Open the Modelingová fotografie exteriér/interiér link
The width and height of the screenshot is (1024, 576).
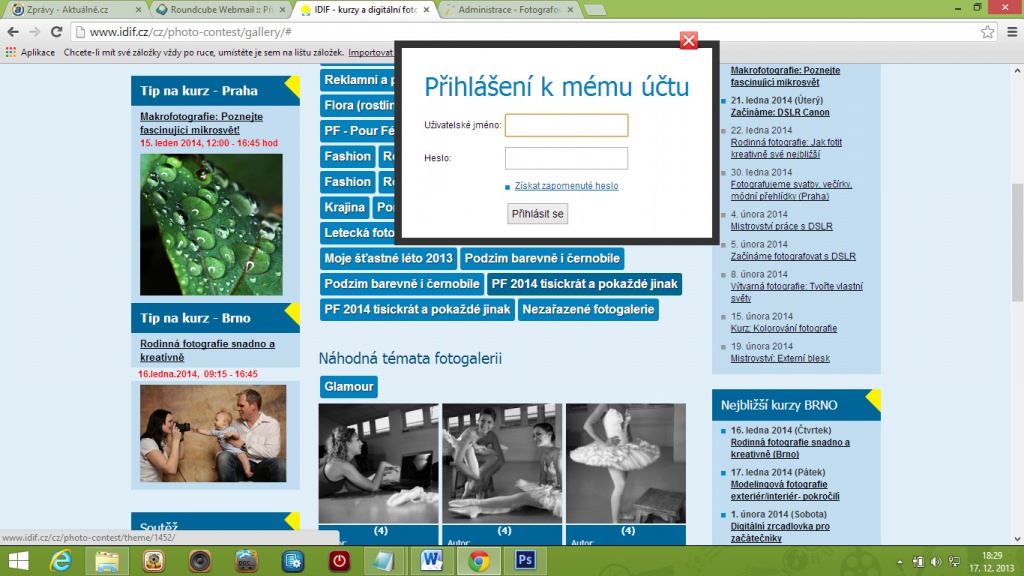tap(785, 490)
